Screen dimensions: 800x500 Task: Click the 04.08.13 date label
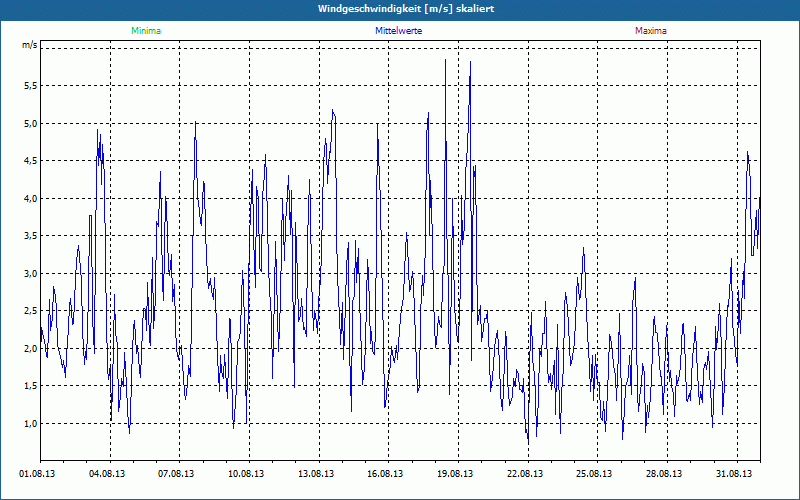[107, 474]
